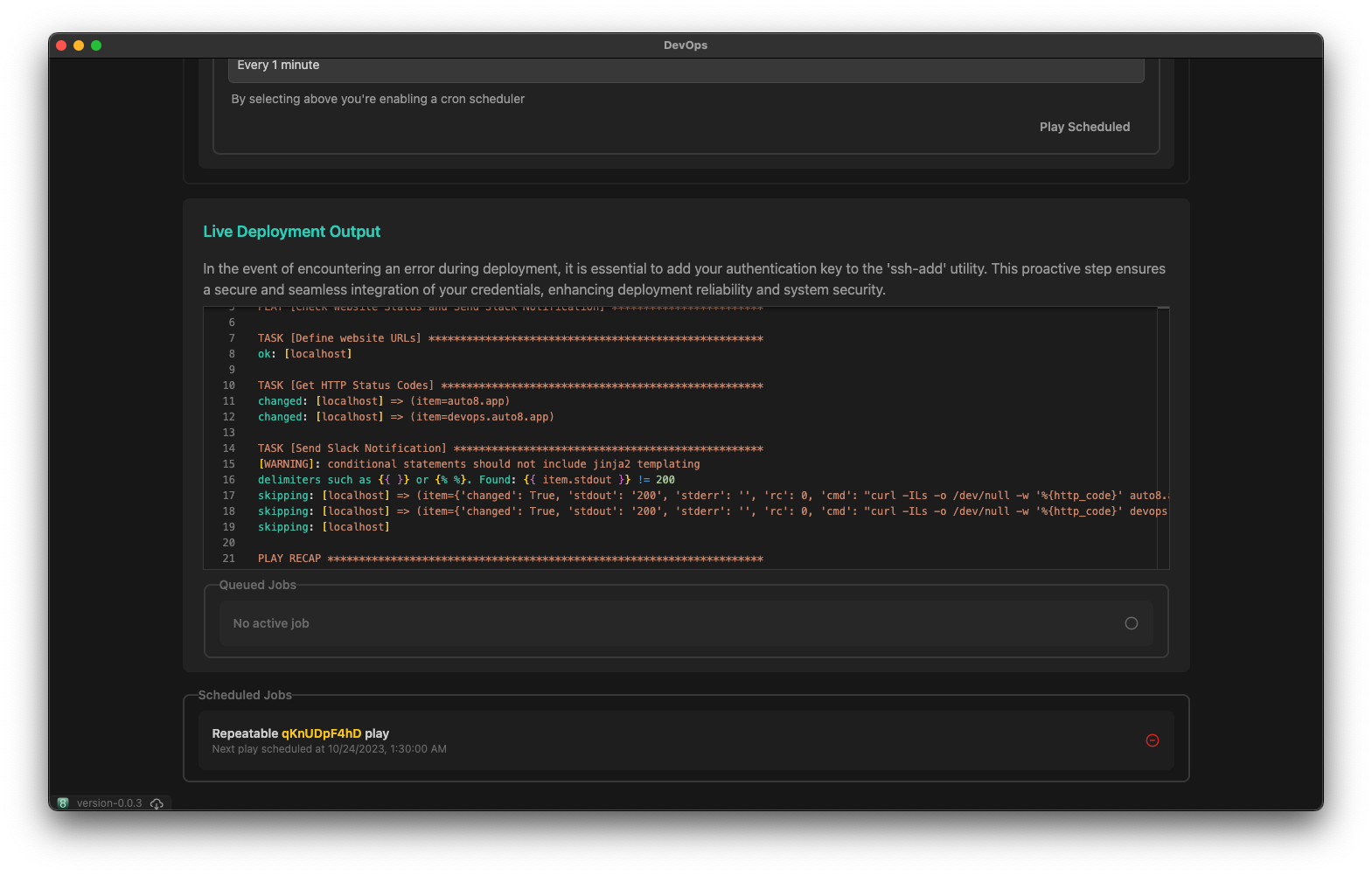
Task: Click the No active job status circle
Action: (1131, 623)
